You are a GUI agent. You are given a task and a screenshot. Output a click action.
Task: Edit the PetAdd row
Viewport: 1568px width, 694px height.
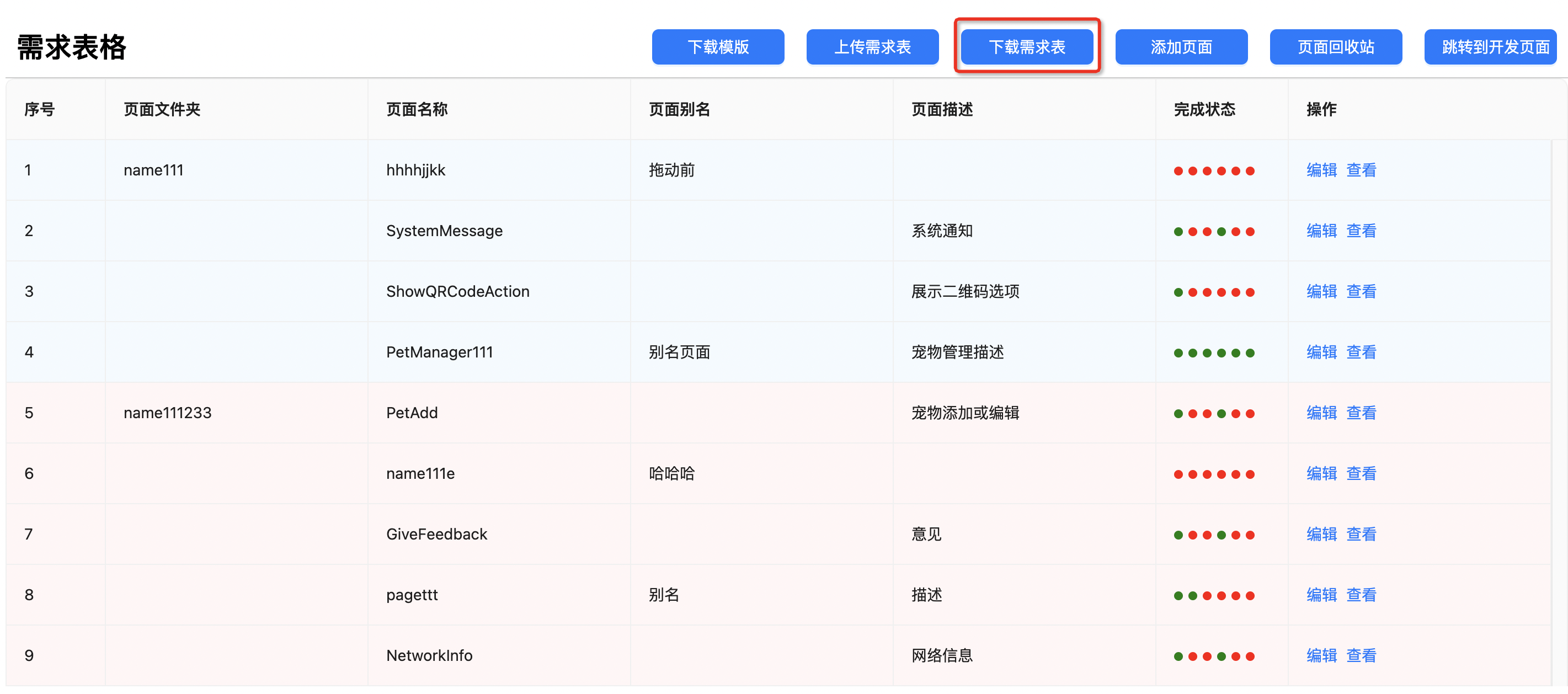[x=1321, y=413]
